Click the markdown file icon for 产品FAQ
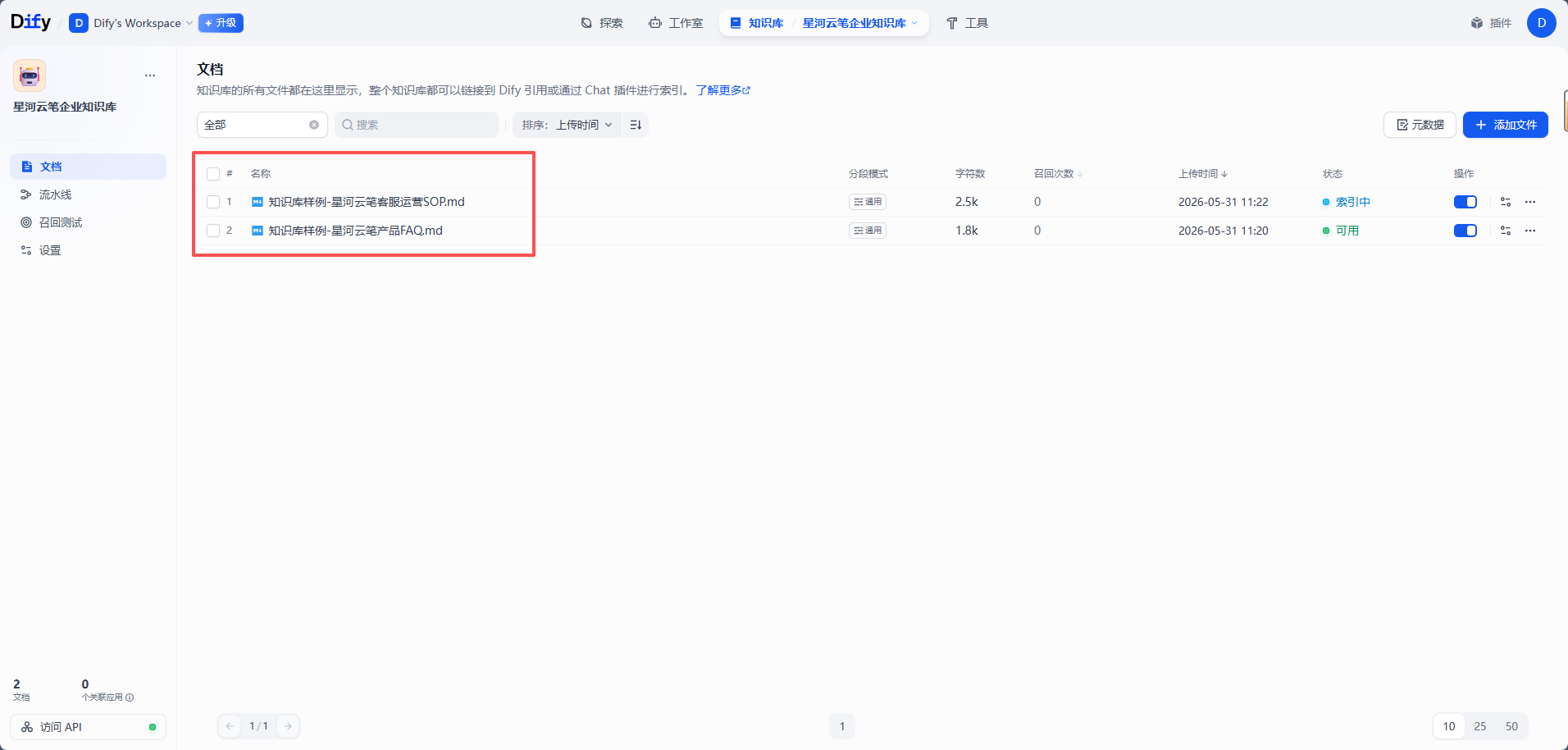This screenshot has height=750, width=1568. point(258,231)
